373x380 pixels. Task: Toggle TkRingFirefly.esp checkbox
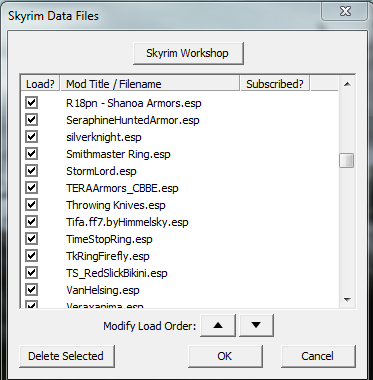point(31,256)
